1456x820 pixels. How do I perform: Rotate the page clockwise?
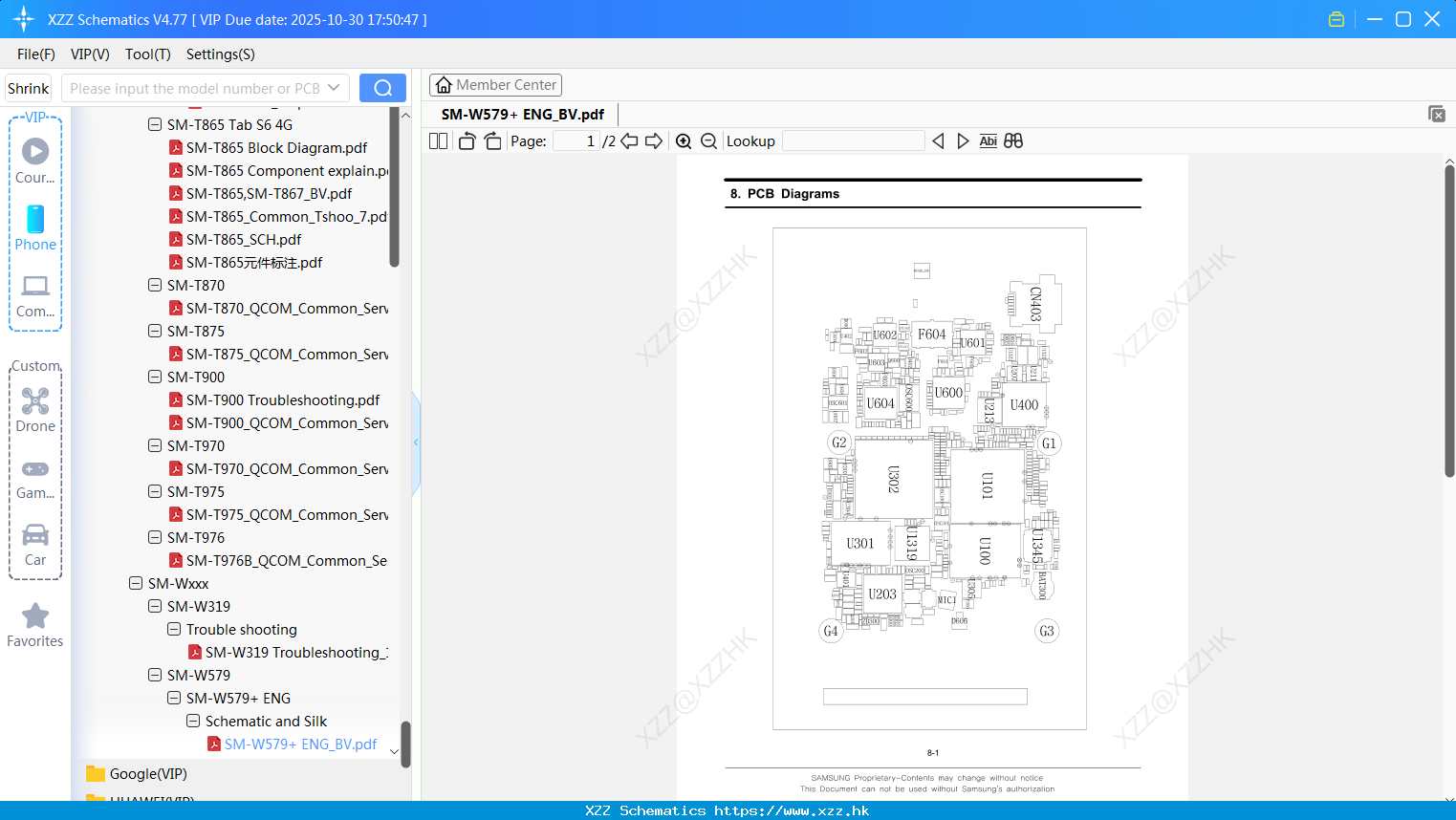tap(492, 140)
